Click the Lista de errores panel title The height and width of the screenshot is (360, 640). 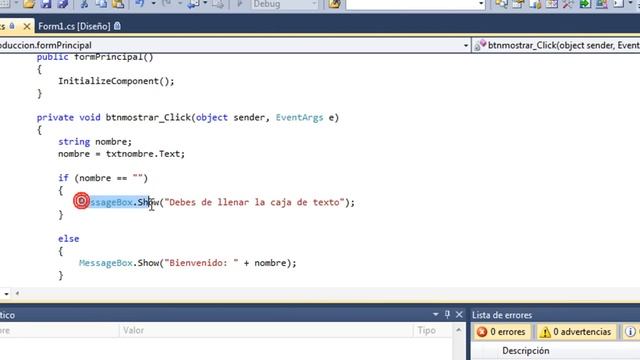502,315
